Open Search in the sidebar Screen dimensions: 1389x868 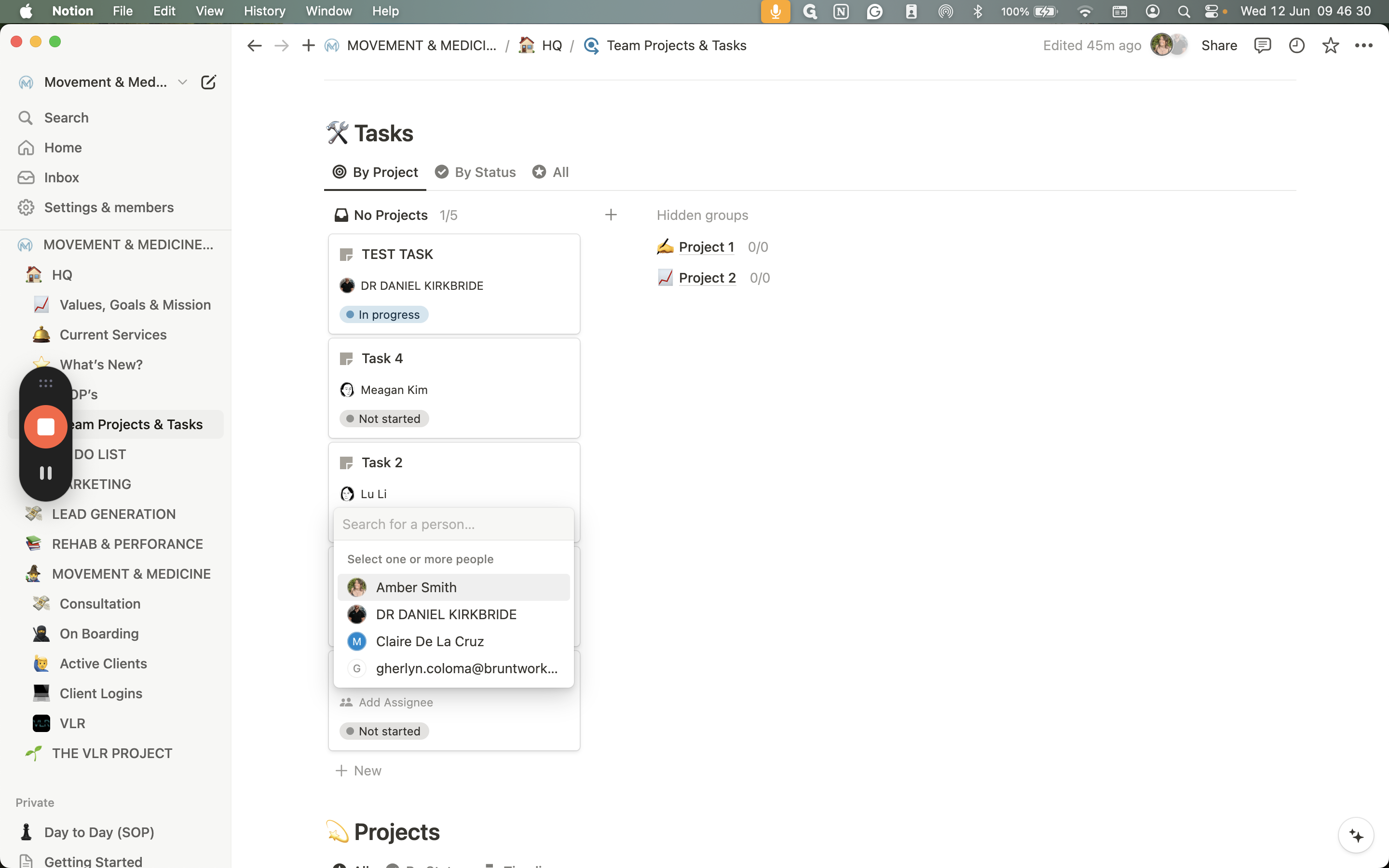(x=116, y=118)
